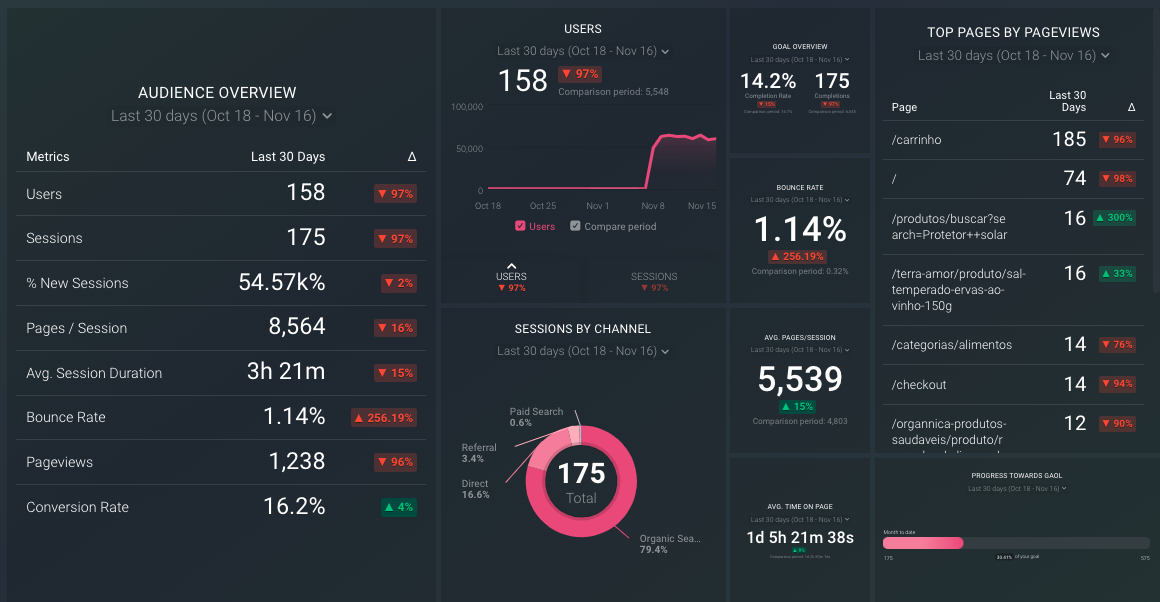Open the /checkout page link
The width and height of the screenshot is (1160, 602).
click(x=919, y=385)
